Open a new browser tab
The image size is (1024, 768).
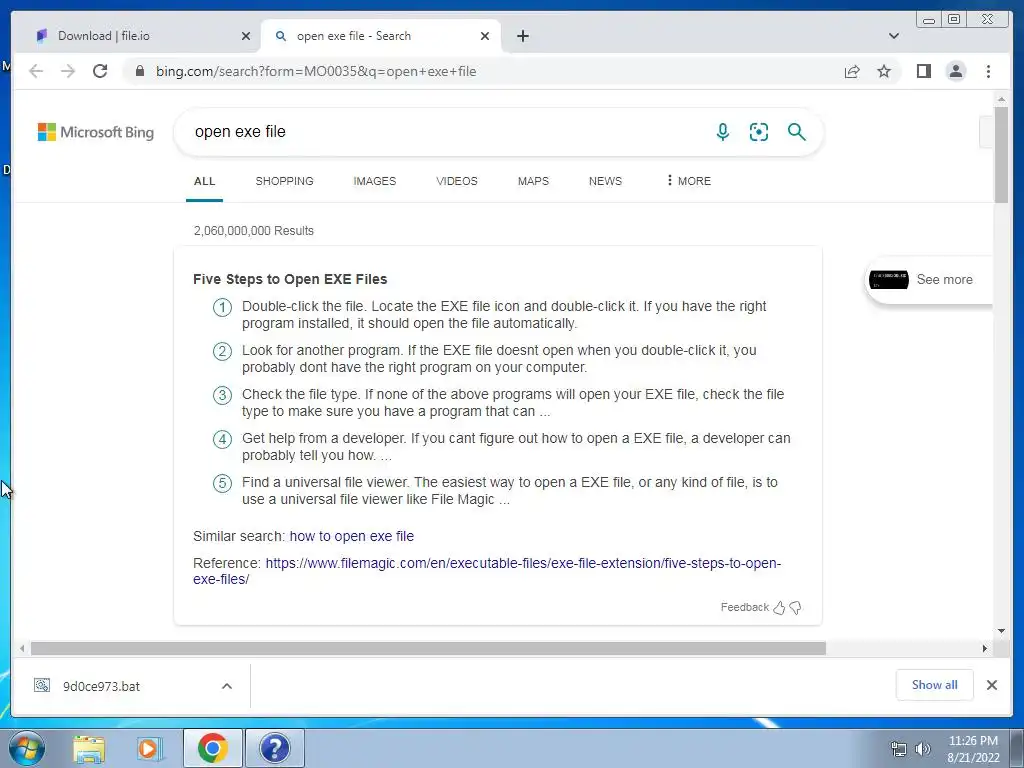(x=522, y=36)
